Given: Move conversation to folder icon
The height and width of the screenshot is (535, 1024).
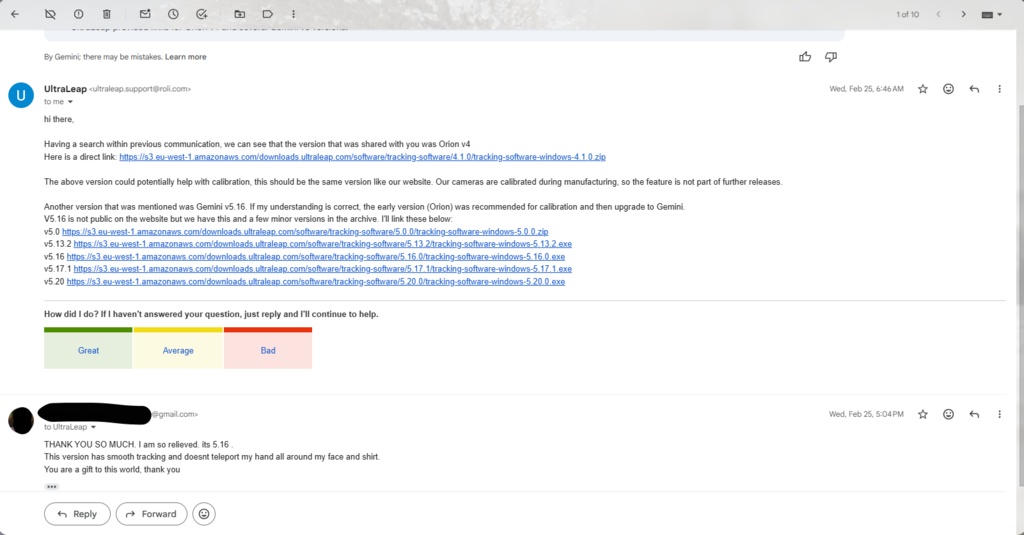Looking at the screenshot, I should click(x=240, y=14).
